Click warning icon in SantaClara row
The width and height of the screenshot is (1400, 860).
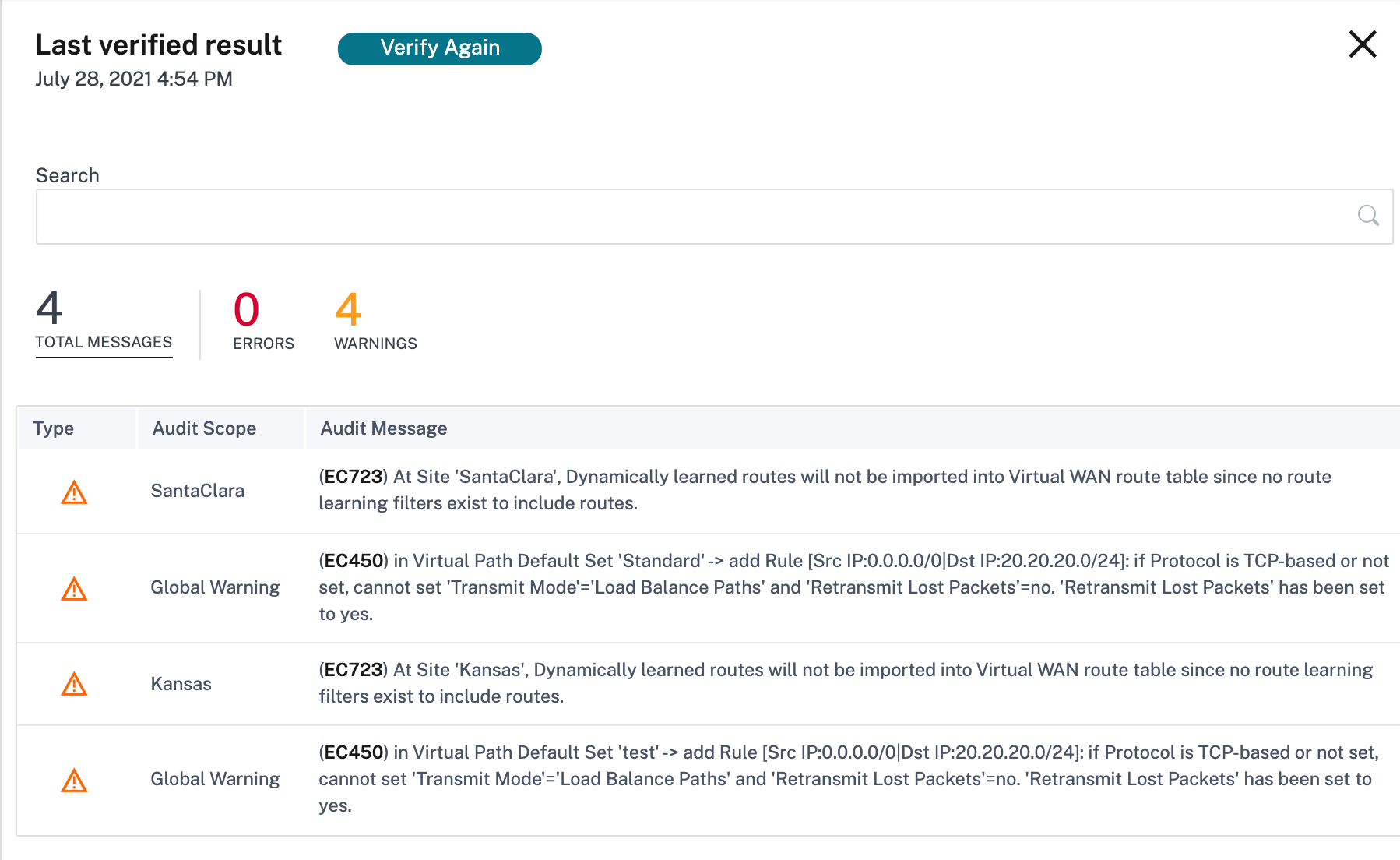[74, 492]
